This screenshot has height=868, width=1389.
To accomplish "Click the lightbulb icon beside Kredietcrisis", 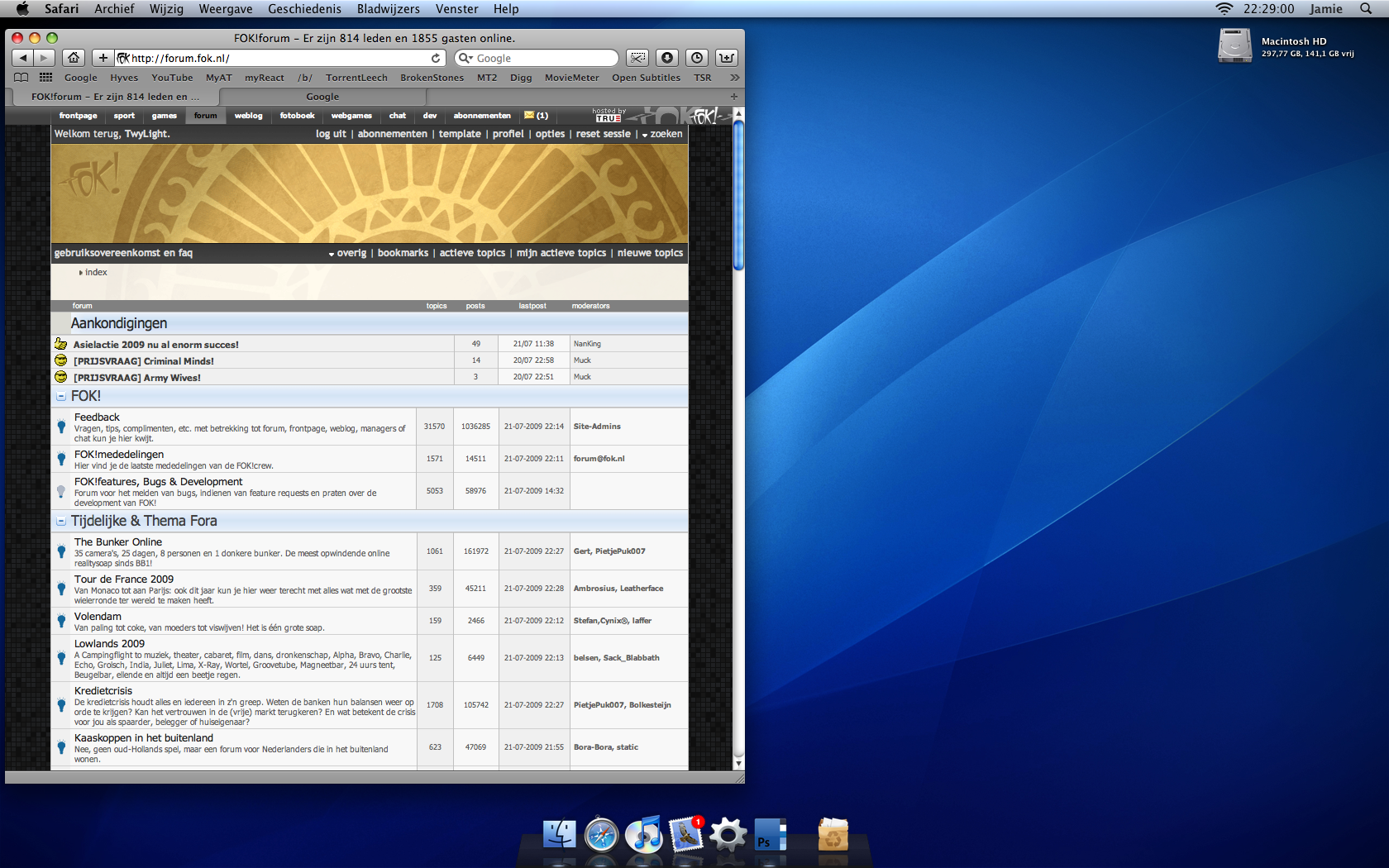I will point(61,705).
